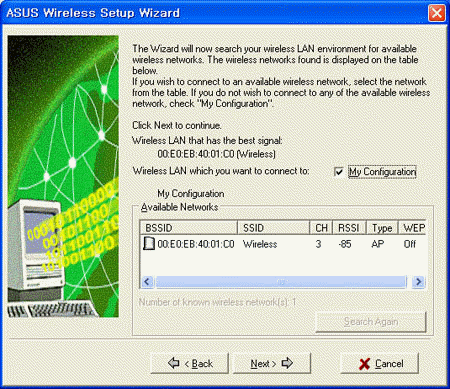Select the network icon beside 00:E0:EB:40:01:C0

(x=149, y=243)
